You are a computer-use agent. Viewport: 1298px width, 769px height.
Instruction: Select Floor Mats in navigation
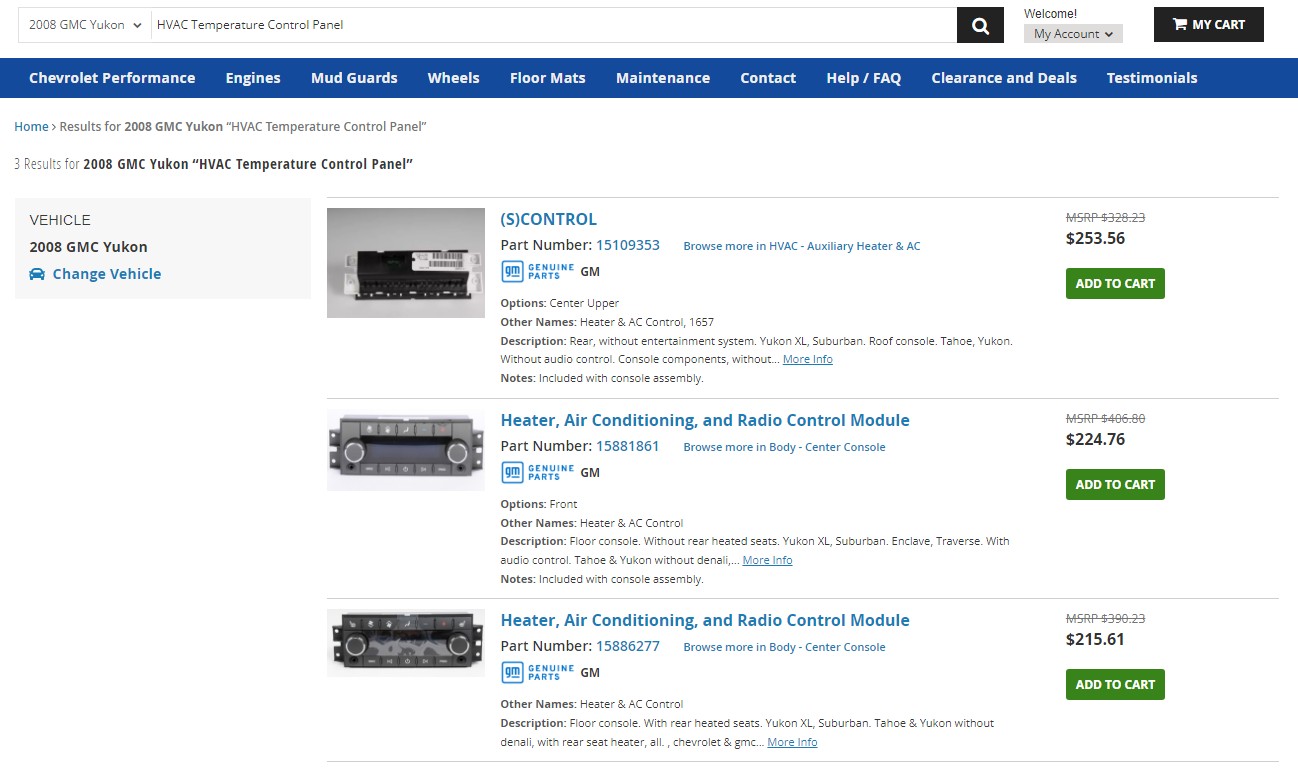(x=548, y=78)
